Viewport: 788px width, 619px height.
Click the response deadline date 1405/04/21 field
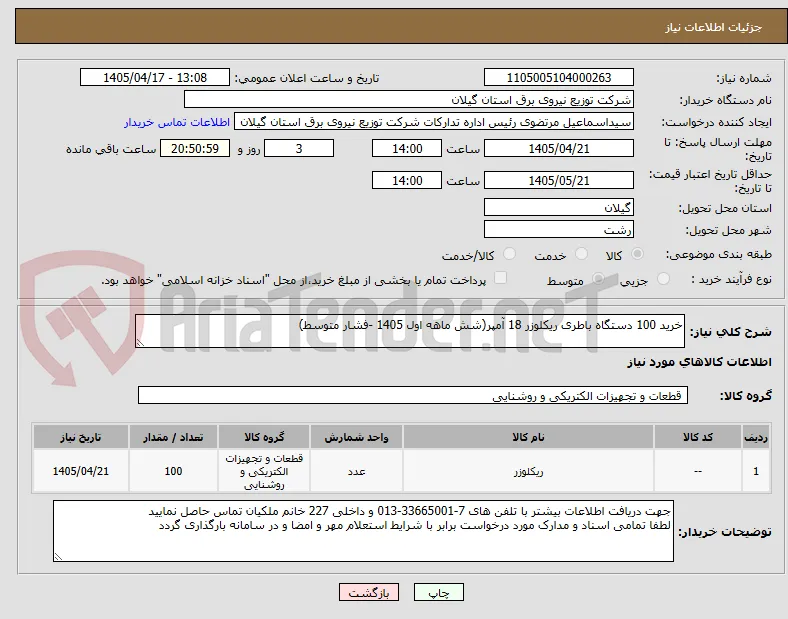(x=558, y=149)
